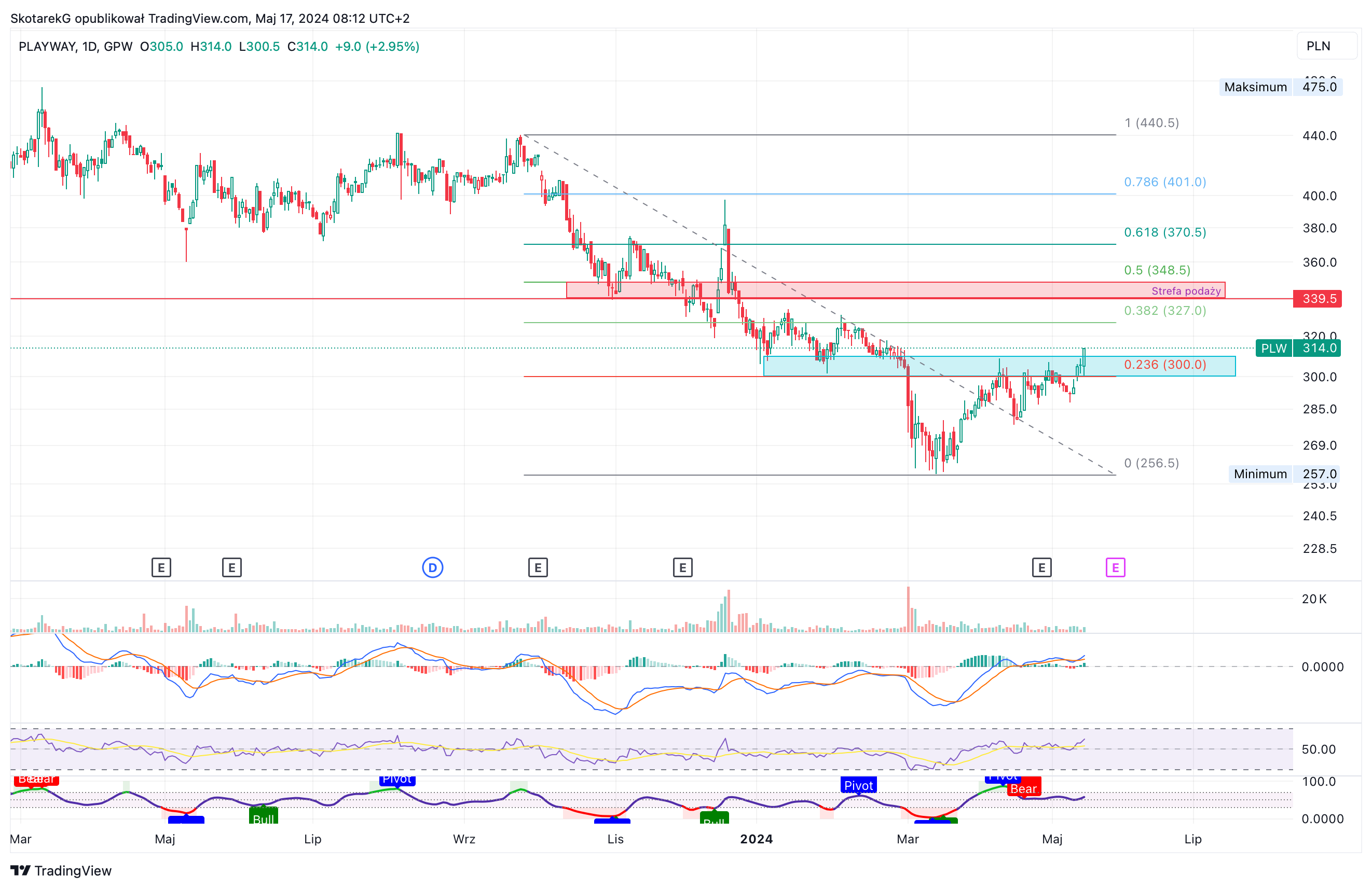Click the blue dividend D marker

coord(432,567)
